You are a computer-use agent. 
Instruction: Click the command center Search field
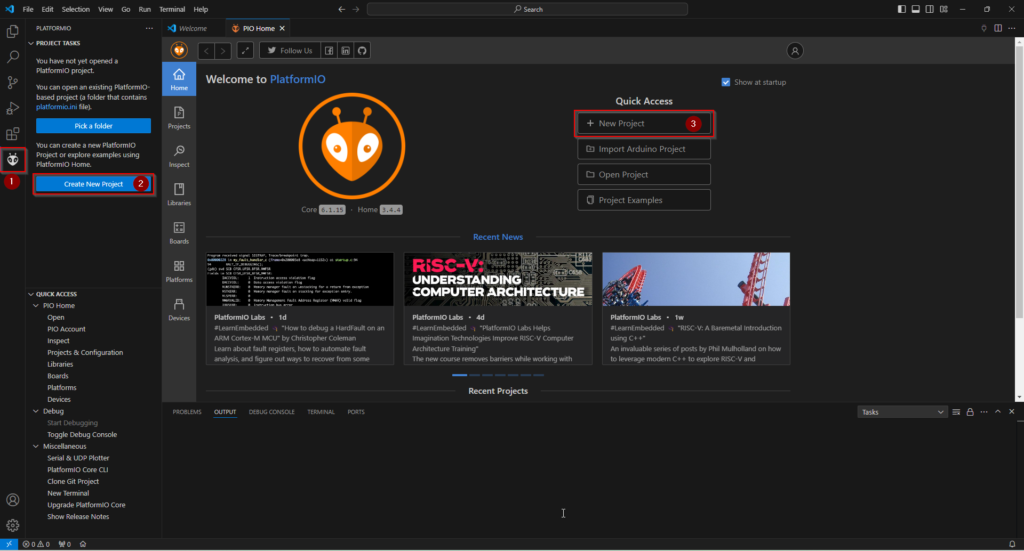click(x=528, y=9)
